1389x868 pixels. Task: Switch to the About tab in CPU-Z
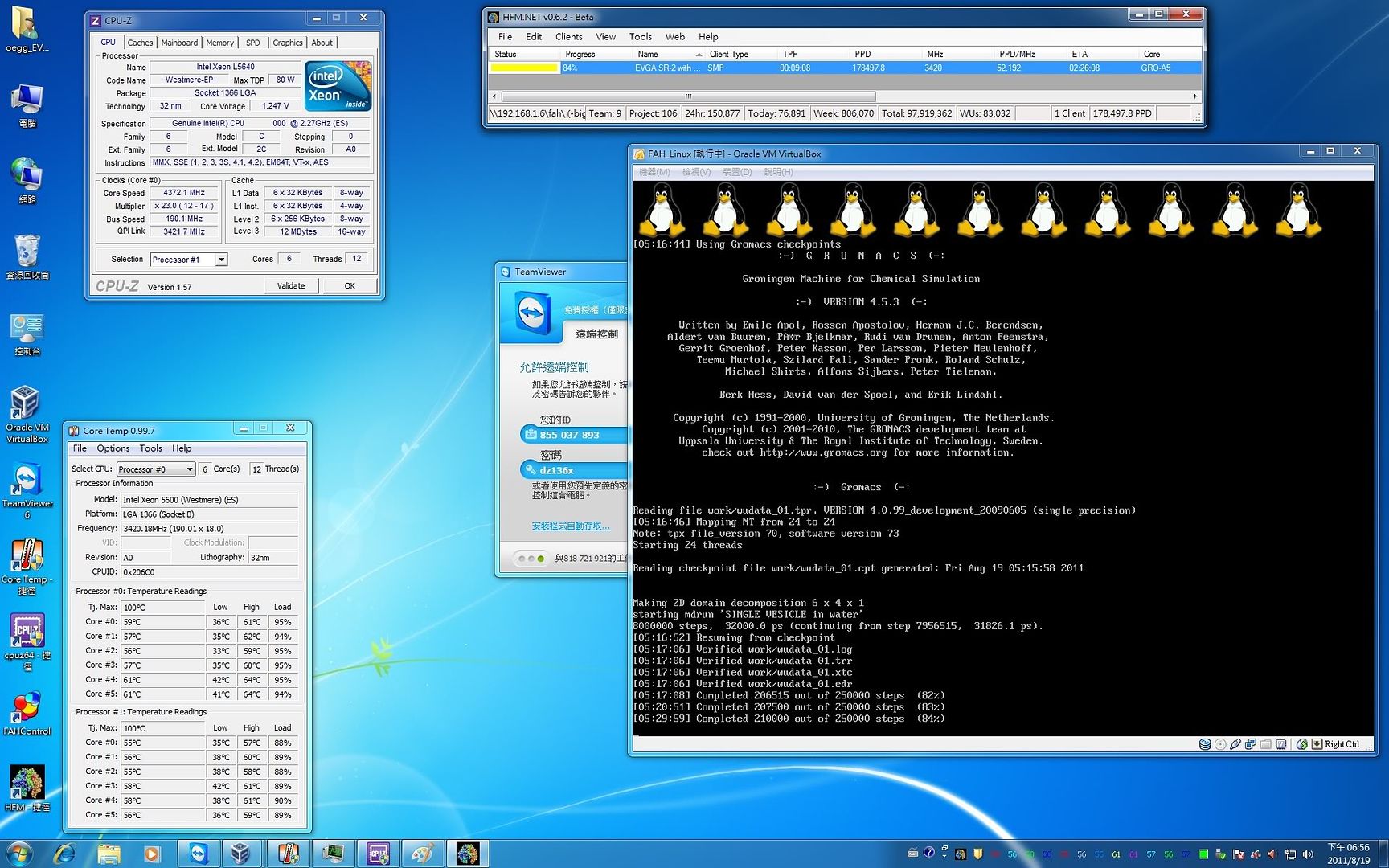tap(322, 43)
